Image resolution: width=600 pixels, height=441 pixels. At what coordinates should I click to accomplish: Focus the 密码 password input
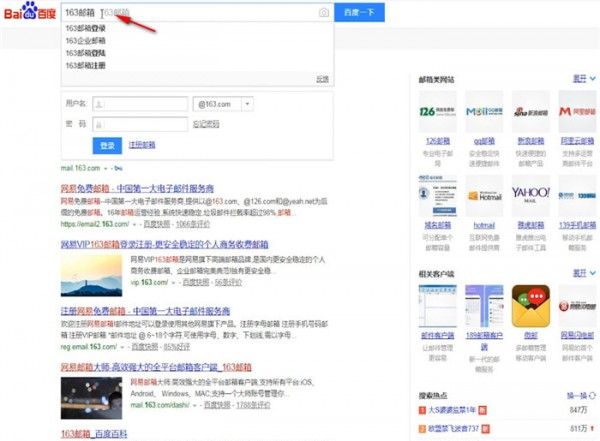(x=140, y=124)
